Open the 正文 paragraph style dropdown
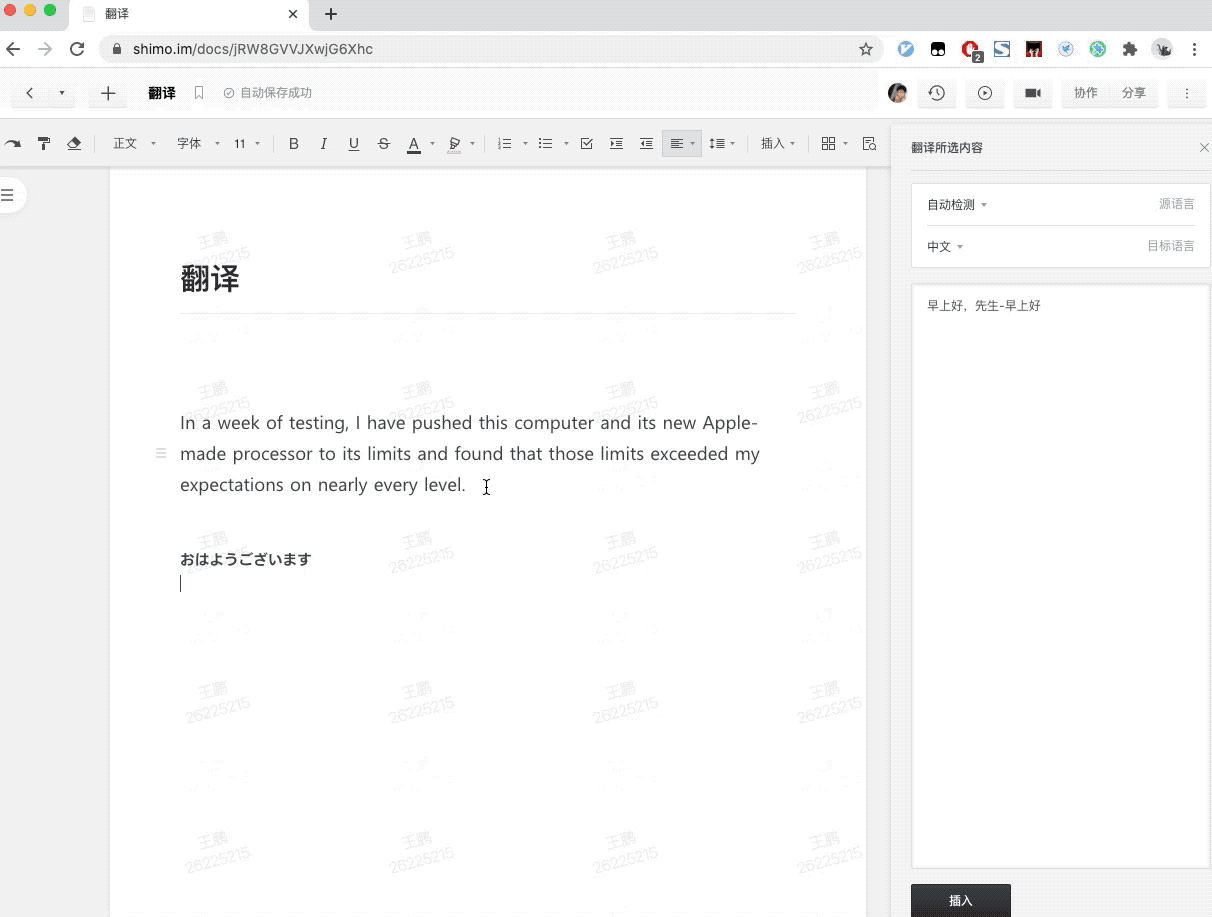The height and width of the screenshot is (917, 1212). pyautogui.click(x=134, y=144)
